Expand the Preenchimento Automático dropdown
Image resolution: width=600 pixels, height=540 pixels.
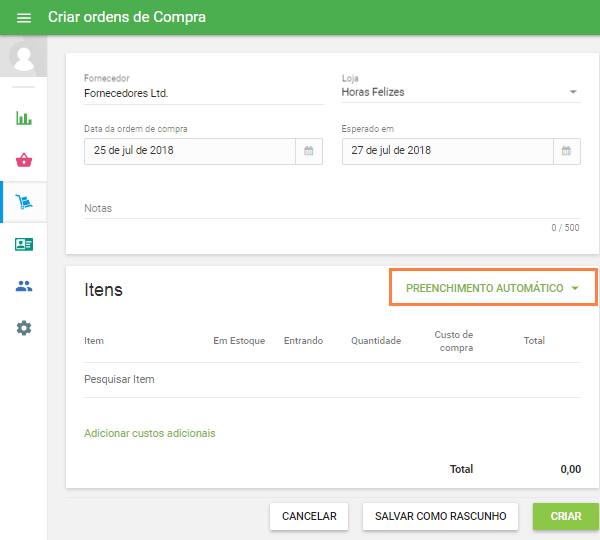click(x=493, y=288)
